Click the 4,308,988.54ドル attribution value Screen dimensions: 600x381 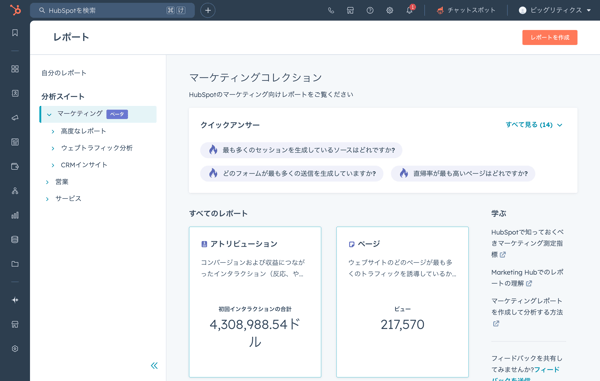(255, 333)
